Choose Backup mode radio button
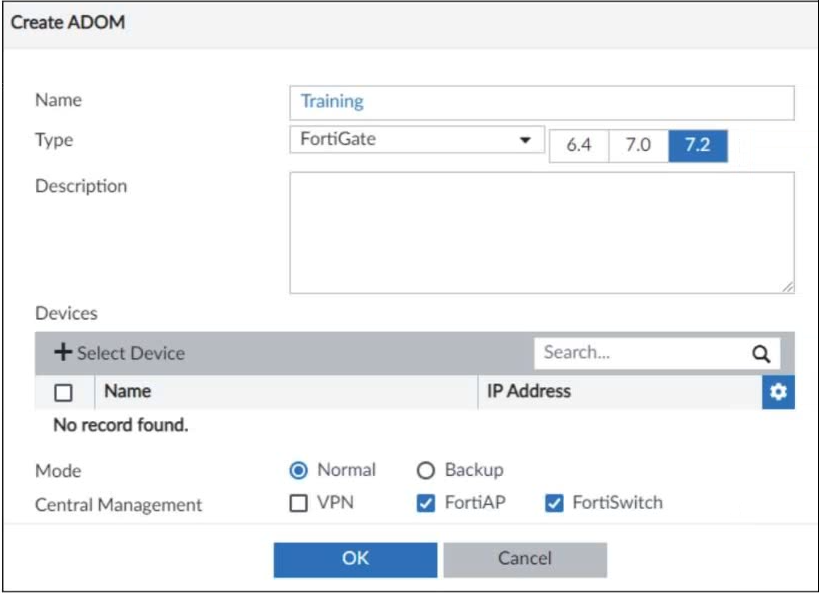This screenshot has height=593, width=820. point(426,470)
